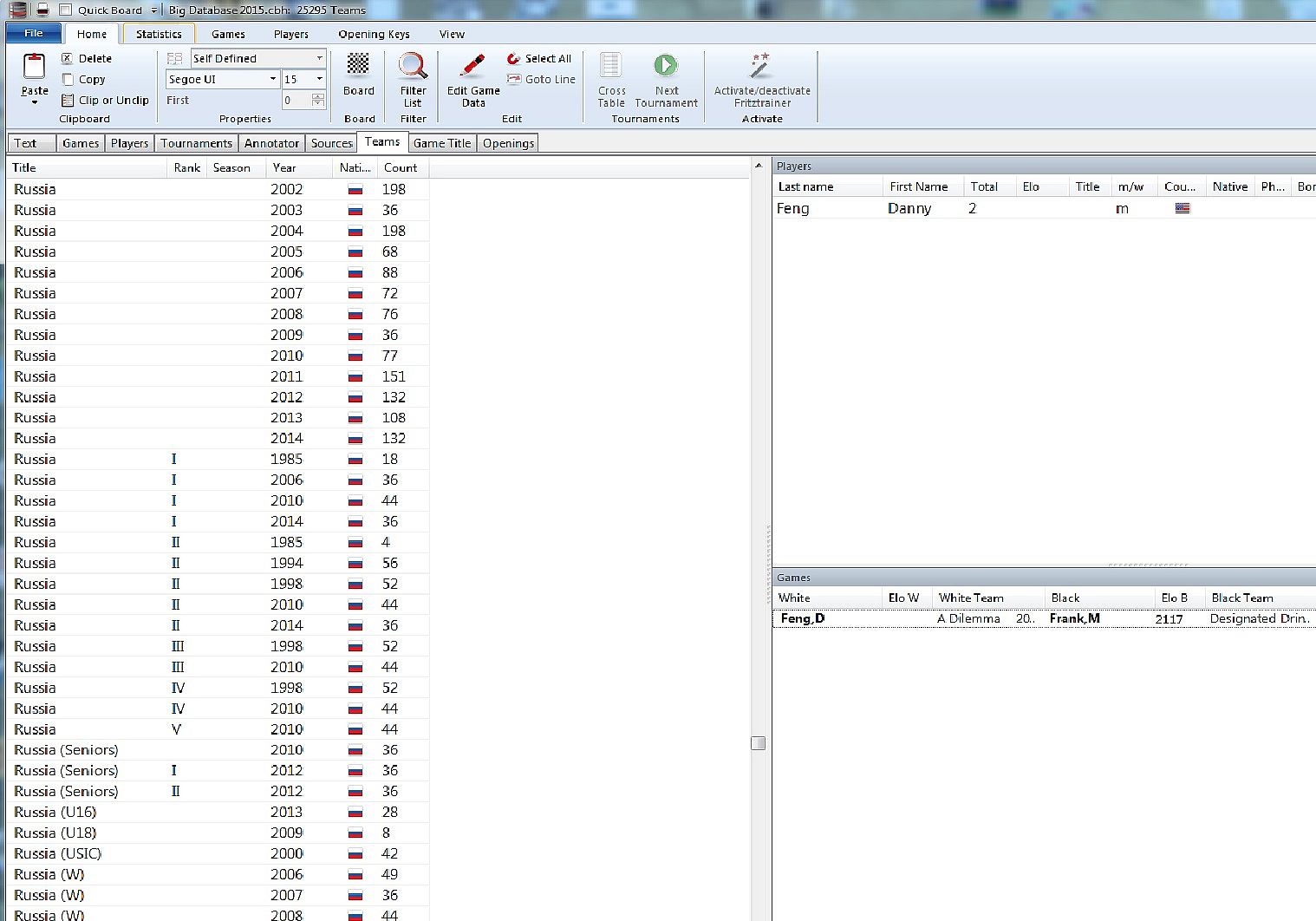Expand the Self Defined dropdown
Screen dimensions: 1316x921
[319, 58]
